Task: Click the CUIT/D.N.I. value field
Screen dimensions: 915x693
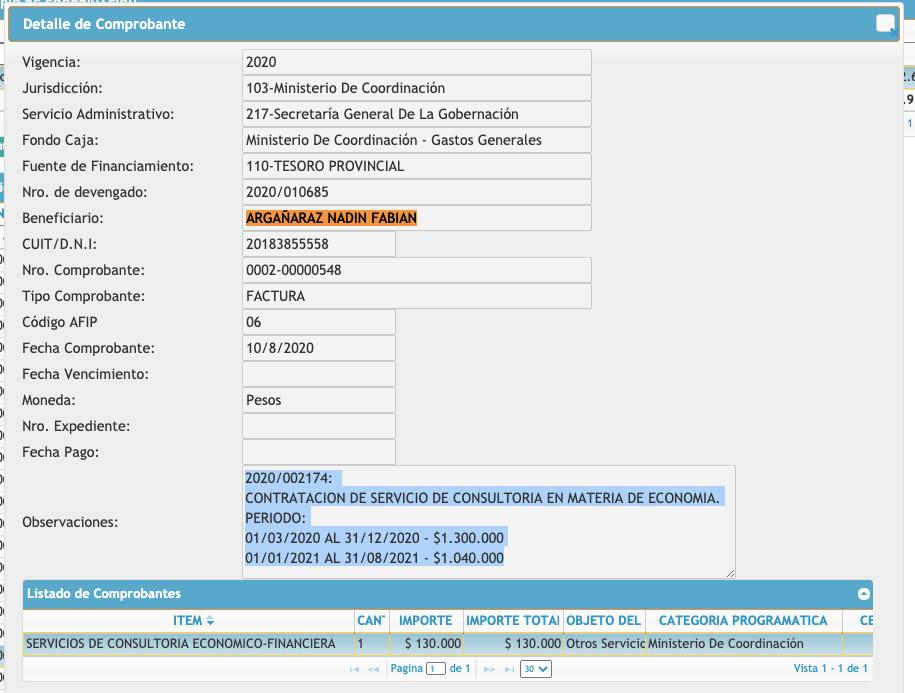Action: point(319,244)
